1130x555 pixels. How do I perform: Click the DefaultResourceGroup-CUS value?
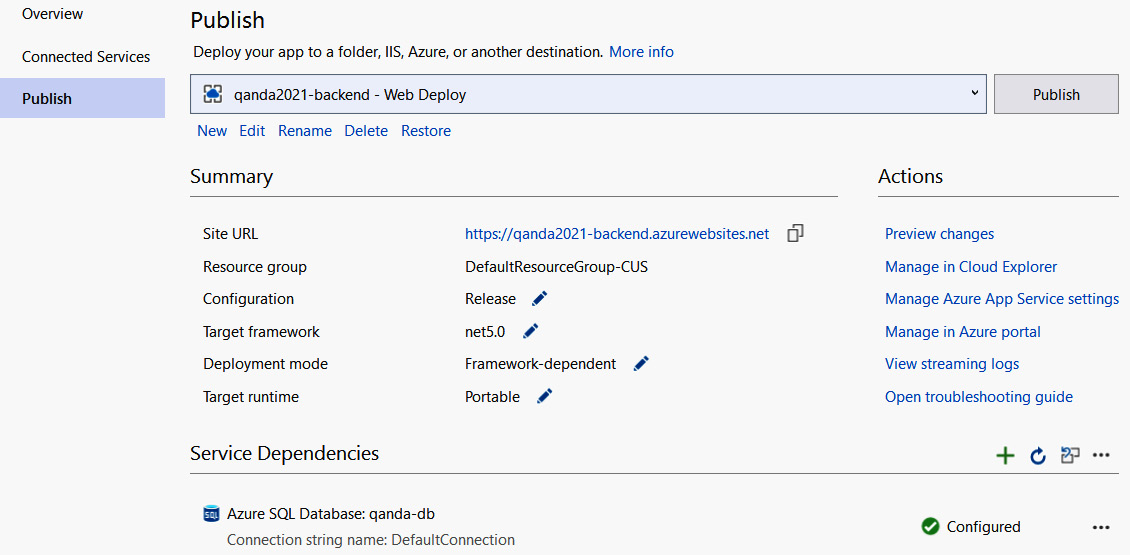[x=556, y=267]
